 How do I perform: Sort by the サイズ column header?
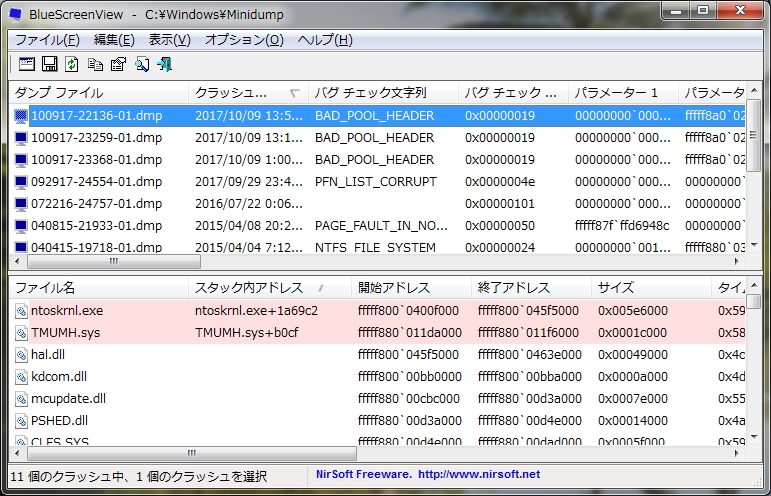tap(652, 288)
